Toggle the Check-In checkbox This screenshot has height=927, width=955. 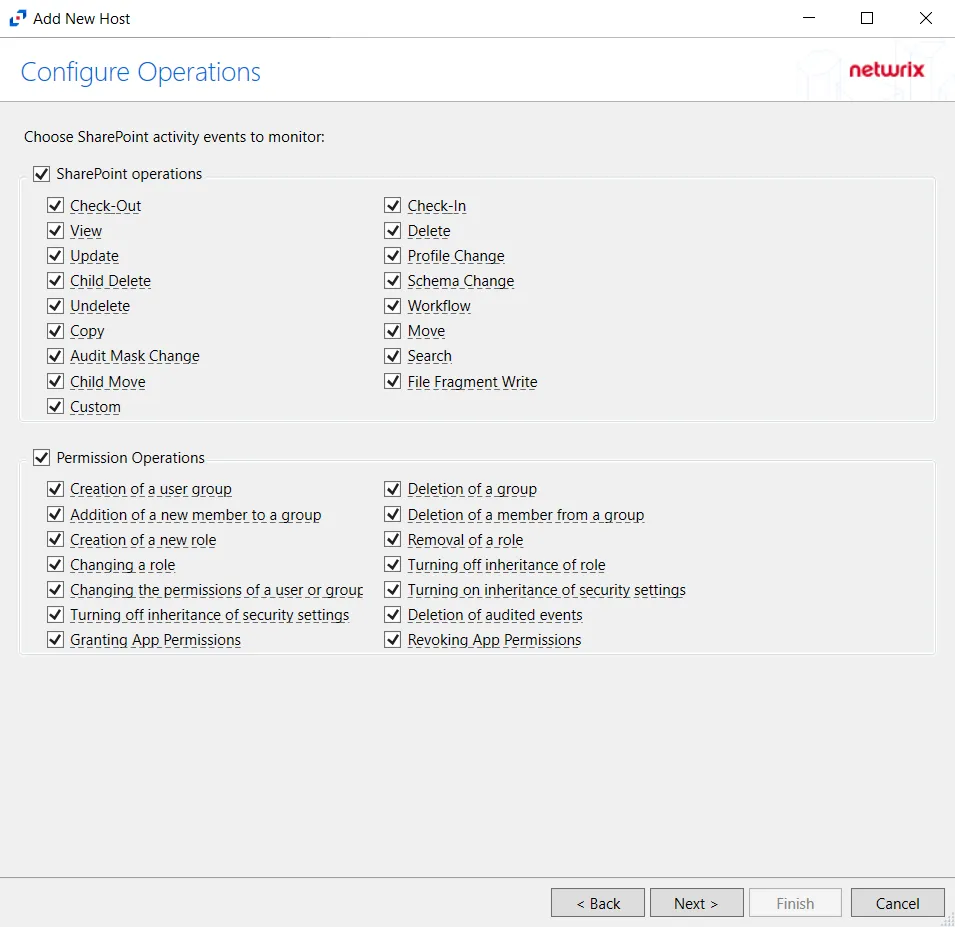pos(393,206)
